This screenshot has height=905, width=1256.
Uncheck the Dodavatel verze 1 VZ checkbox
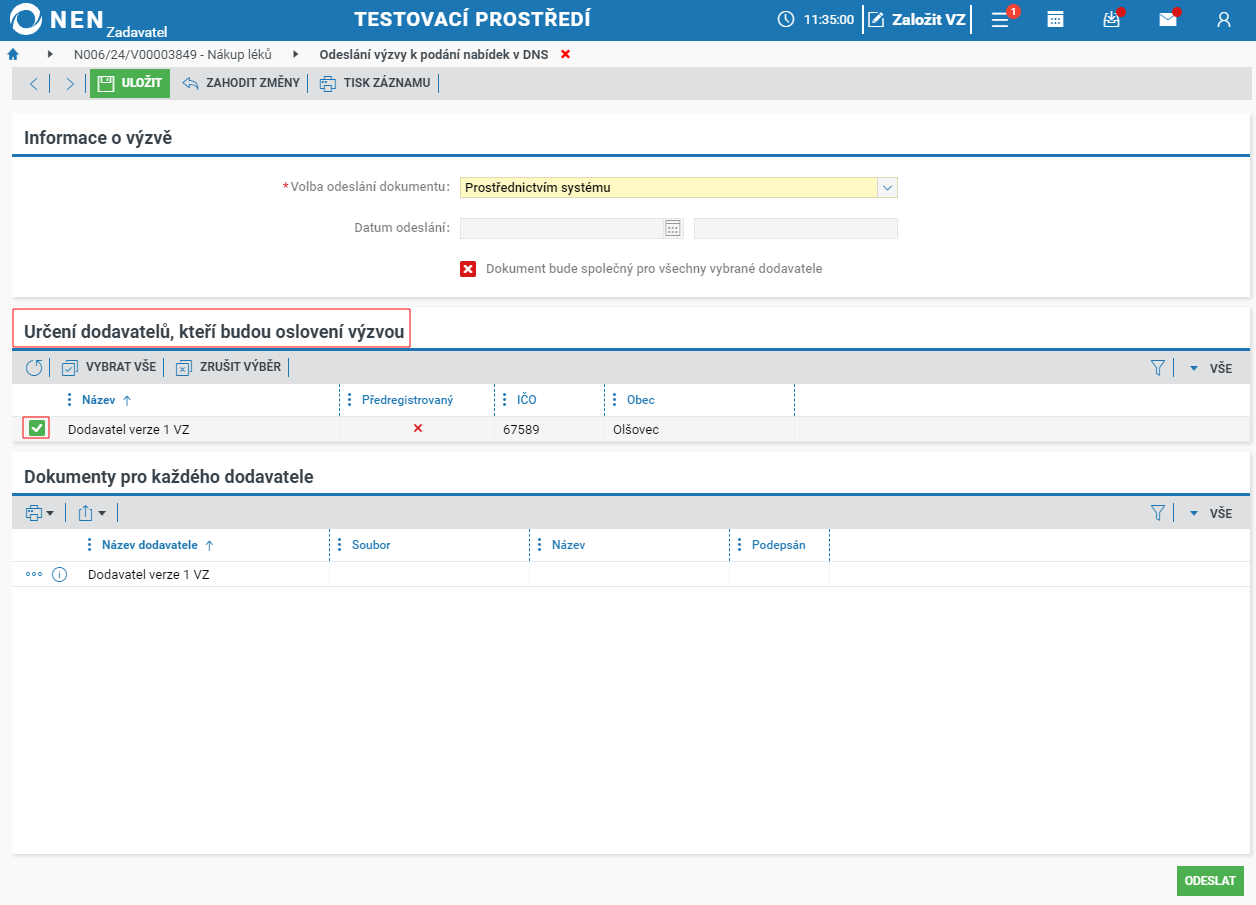(x=36, y=429)
